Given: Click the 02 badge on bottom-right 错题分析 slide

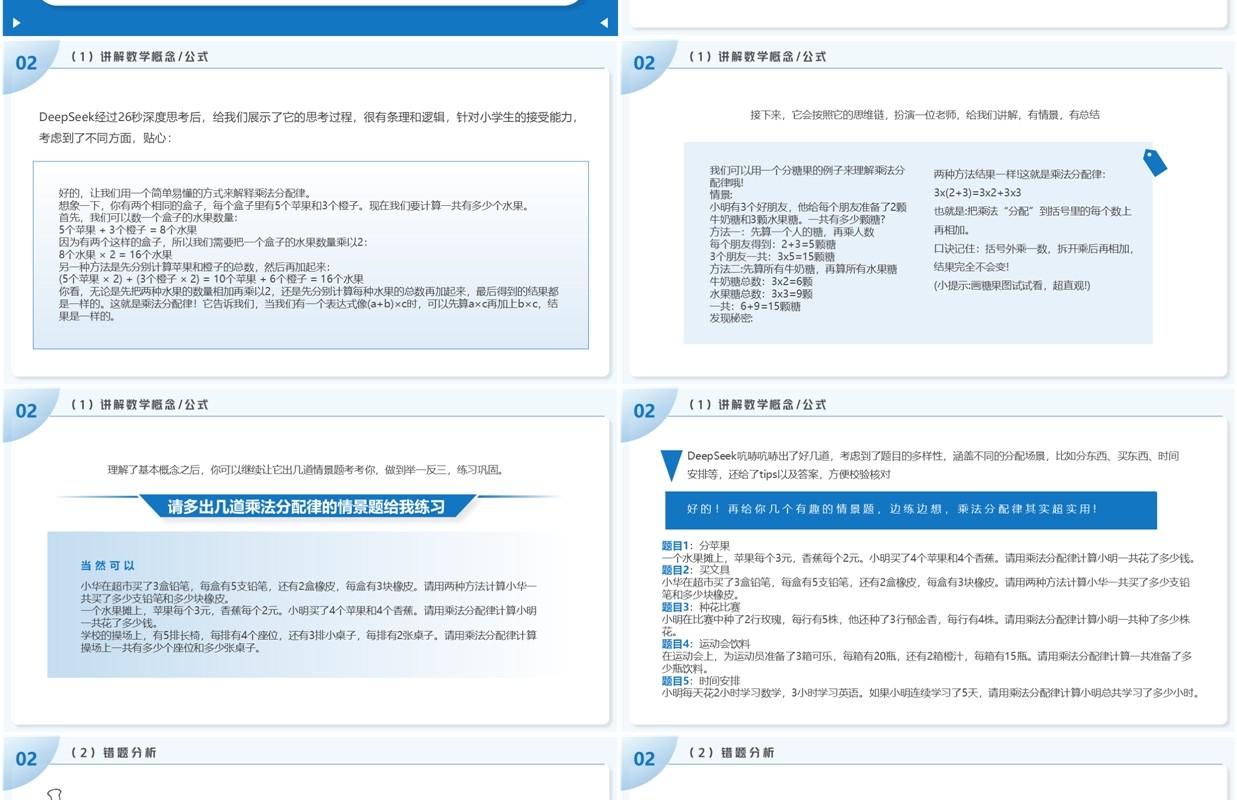Looking at the screenshot, I should click(645, 759).
